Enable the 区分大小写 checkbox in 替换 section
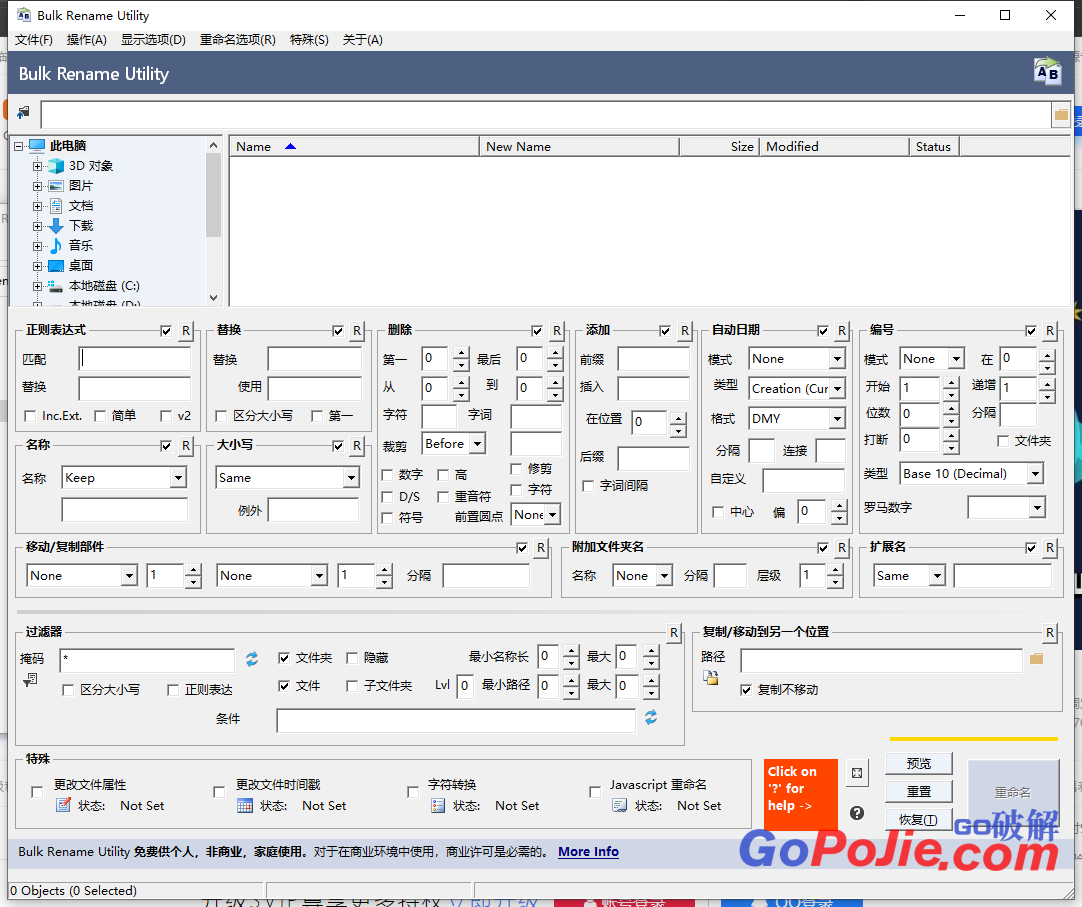 tap(221, 416)
